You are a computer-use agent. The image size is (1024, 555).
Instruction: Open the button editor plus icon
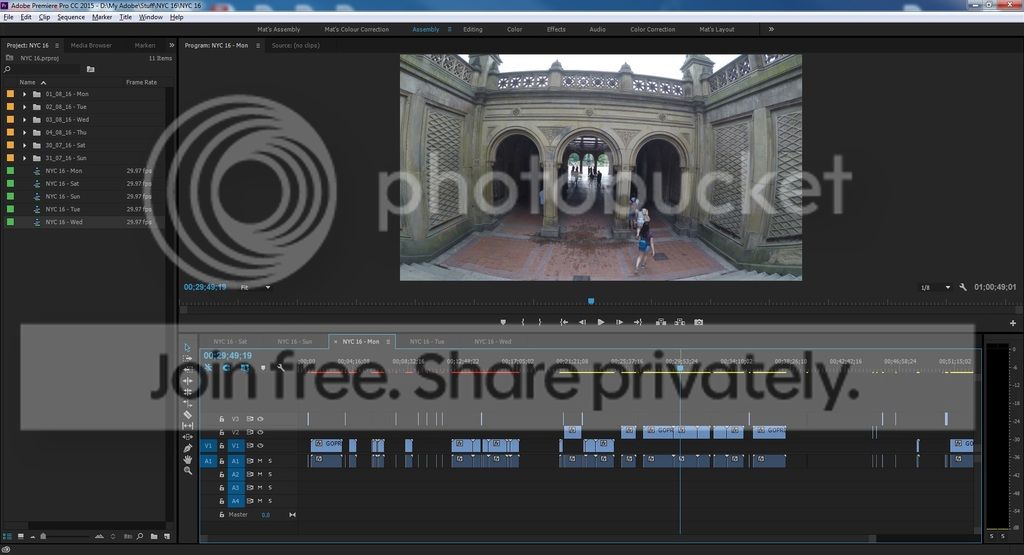click(1013, 323)
